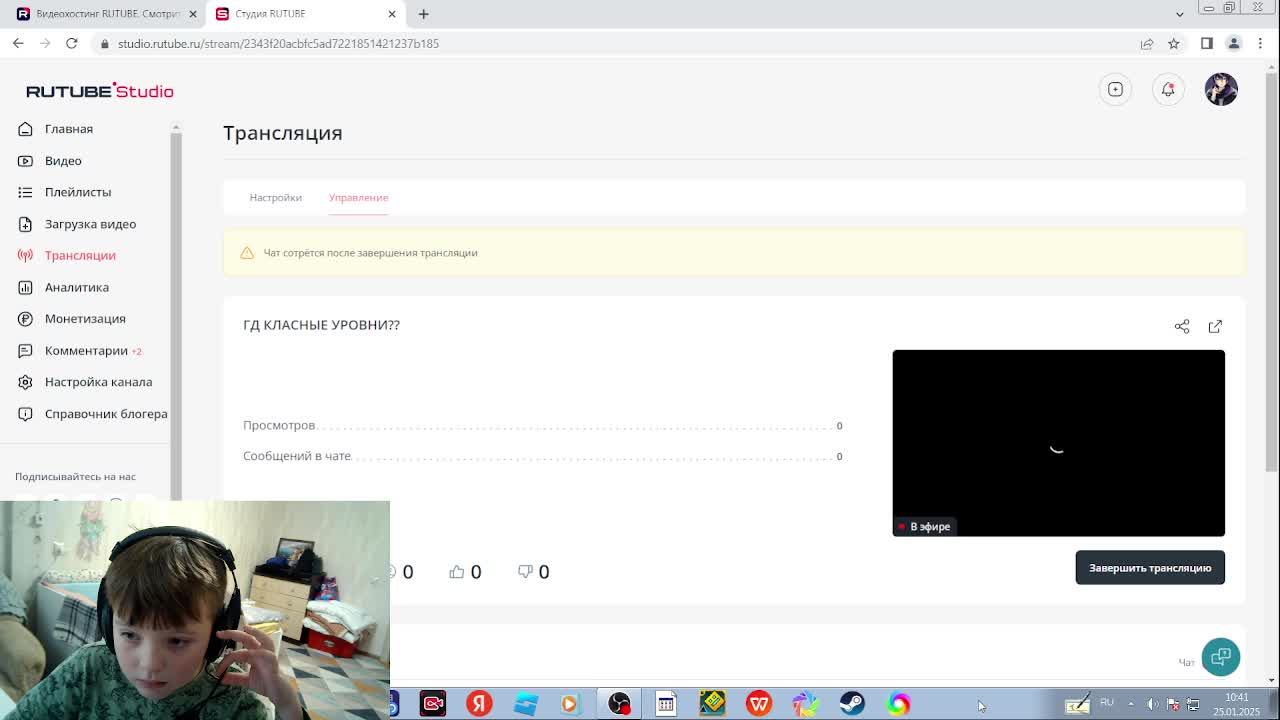Click Завершить трансляцию button

[1150, 568]
